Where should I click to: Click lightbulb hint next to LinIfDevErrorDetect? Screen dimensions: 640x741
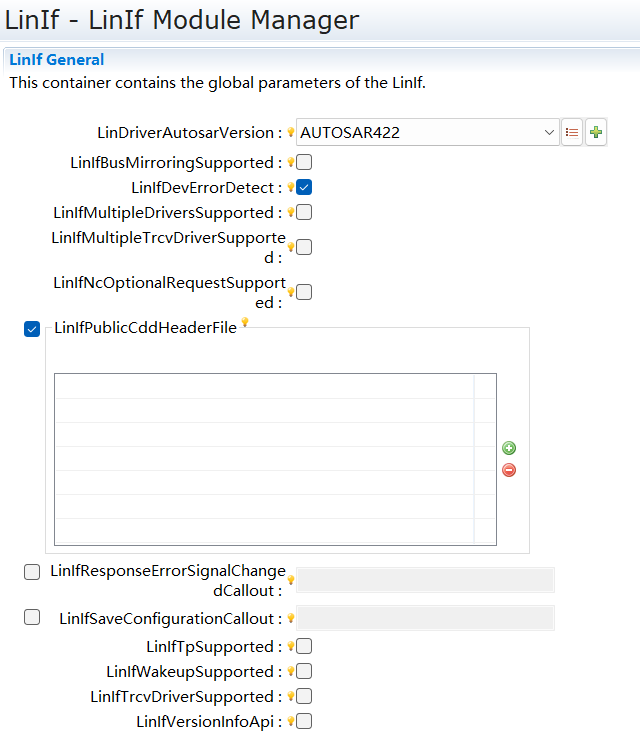(x=291, y=187)
